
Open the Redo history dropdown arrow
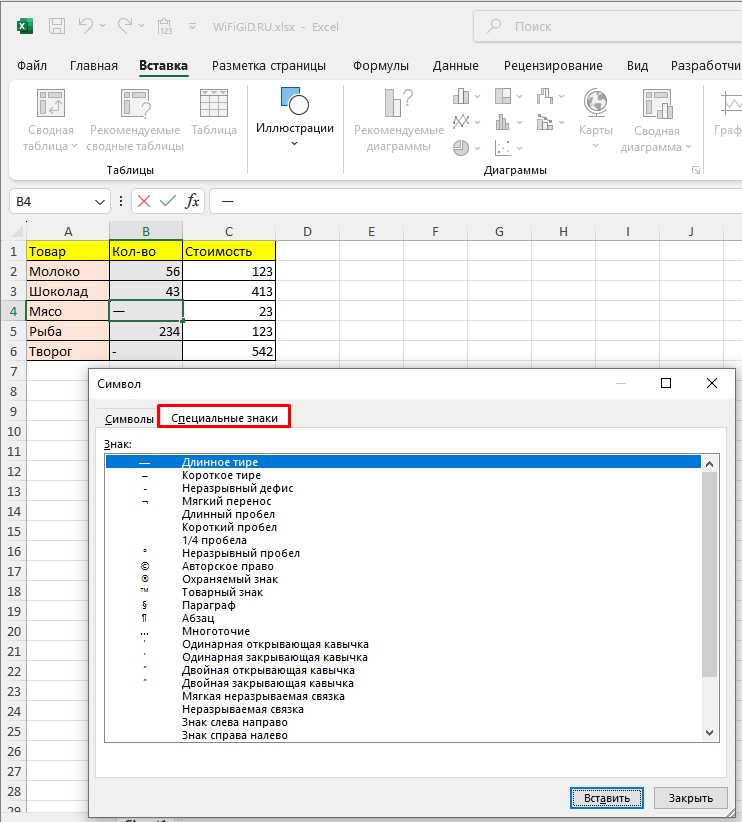(x=142, y=26)
